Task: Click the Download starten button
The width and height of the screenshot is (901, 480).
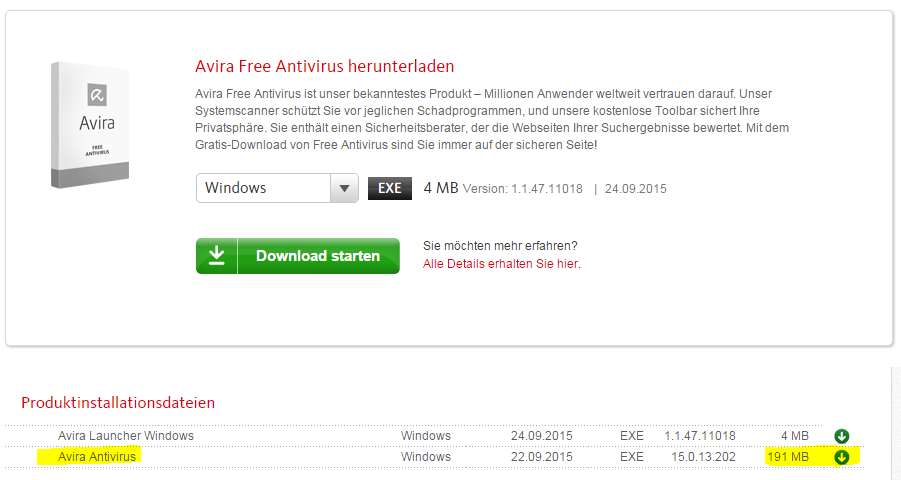Action: point(298,256)
